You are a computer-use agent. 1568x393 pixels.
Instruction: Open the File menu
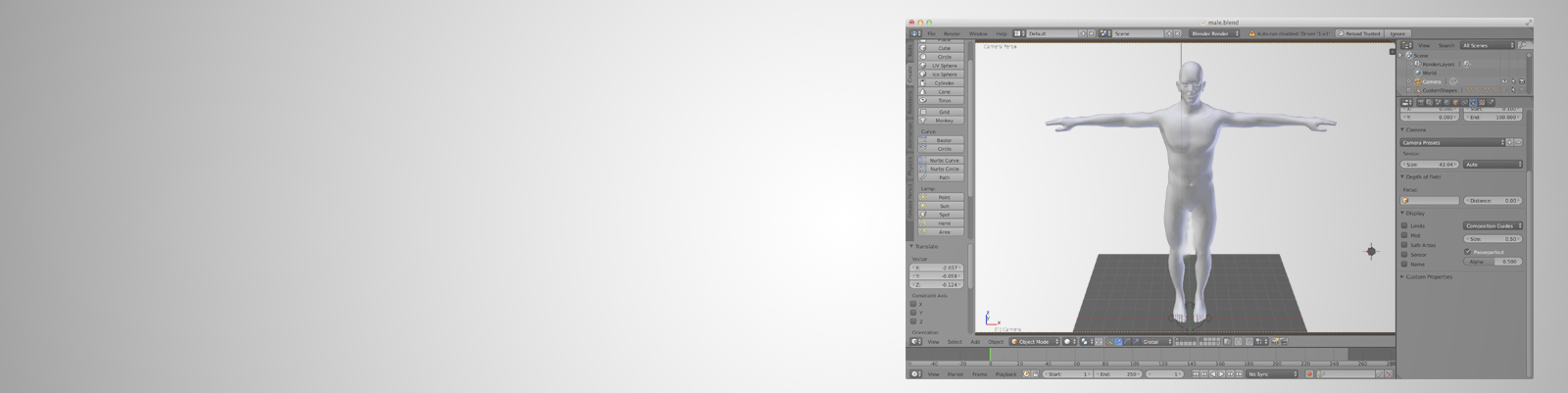pyautogui.click(x=931, y=33)
